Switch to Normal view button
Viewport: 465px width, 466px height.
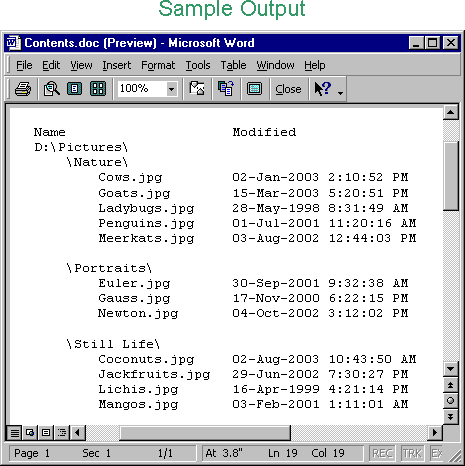[x=14, y=433]
